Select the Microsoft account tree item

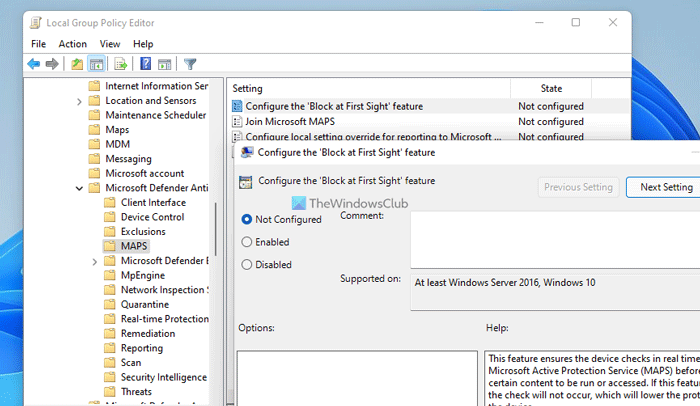point(145,173)
